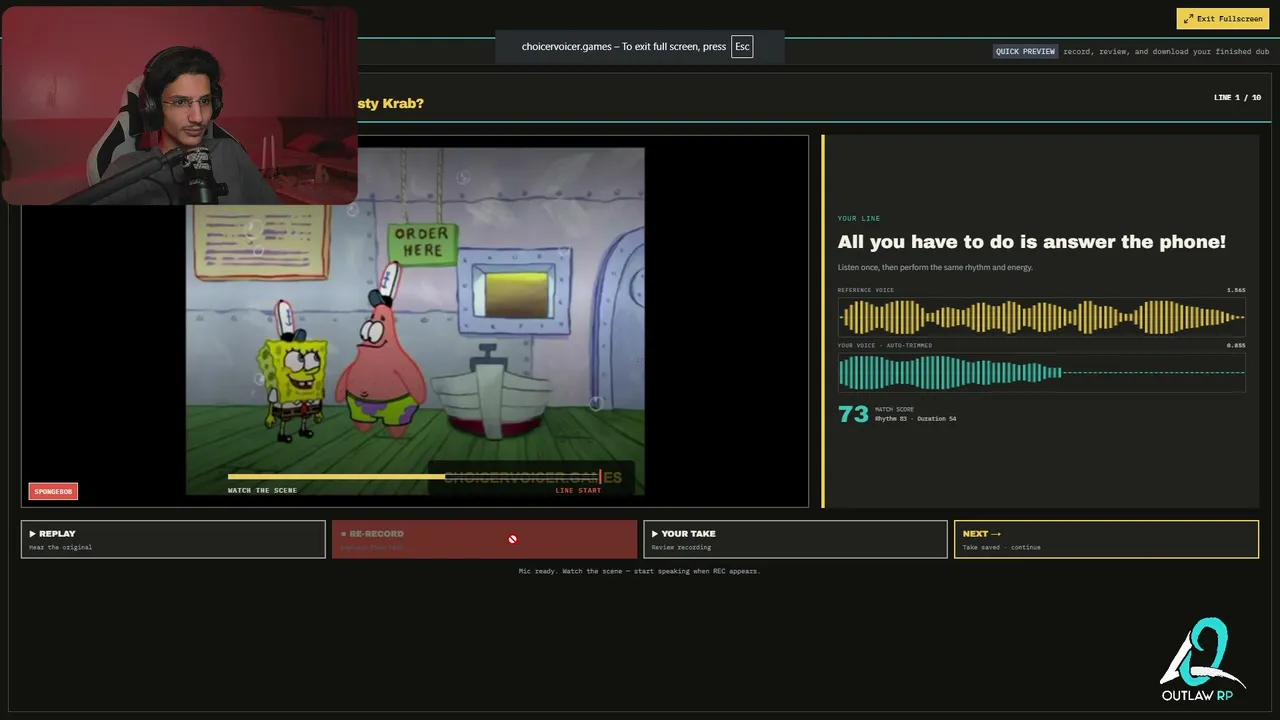This screenshot has width=1280, height=720.
Task: Click the recorded duration '0.85s'
Action: pos(1236,346)
